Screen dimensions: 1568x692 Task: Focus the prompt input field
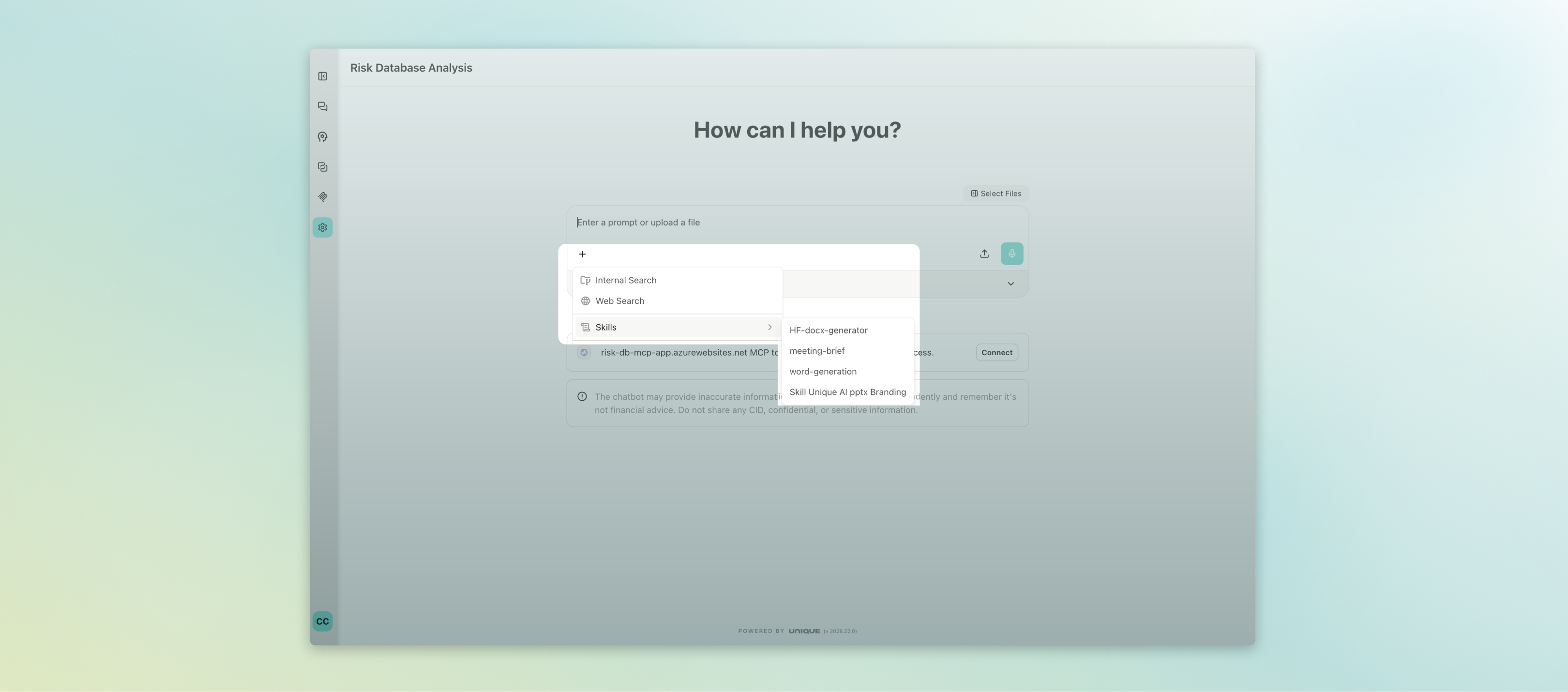coord(798,223)
